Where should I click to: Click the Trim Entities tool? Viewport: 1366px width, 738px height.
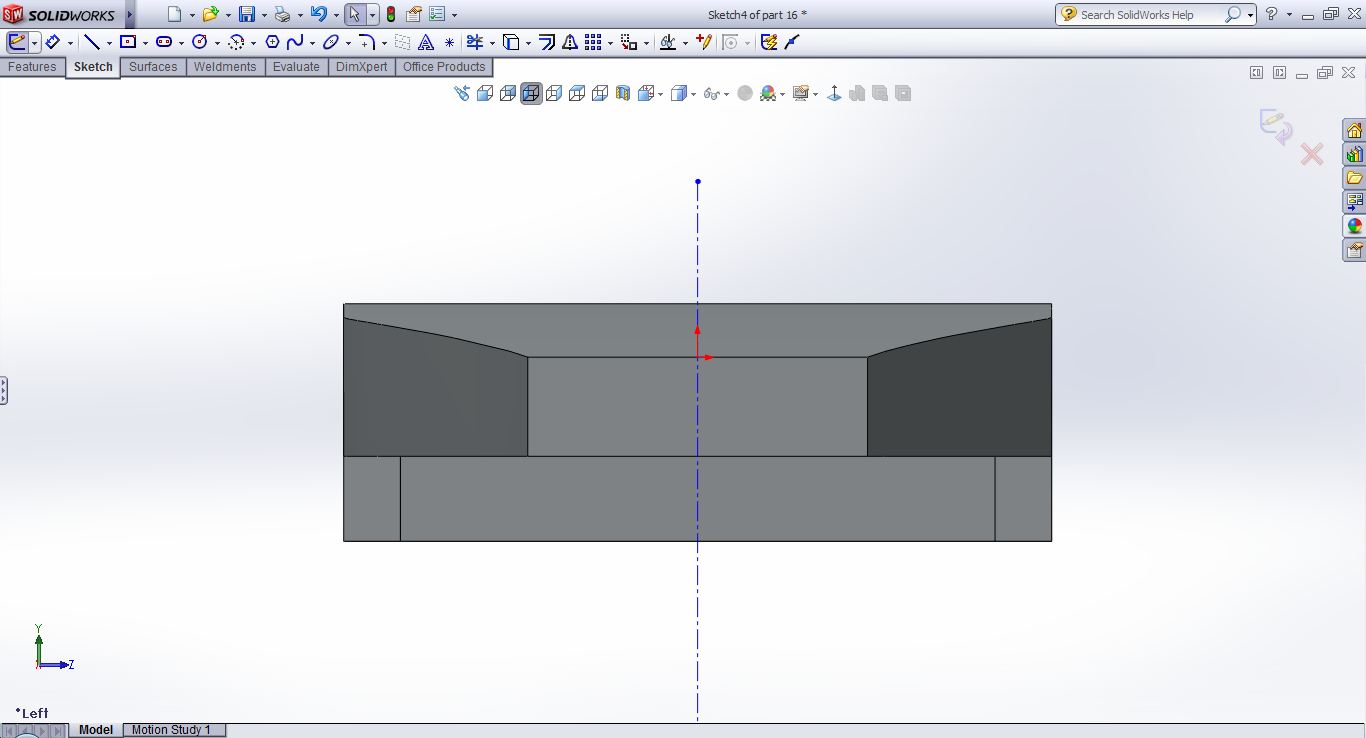tap(475, 42)
